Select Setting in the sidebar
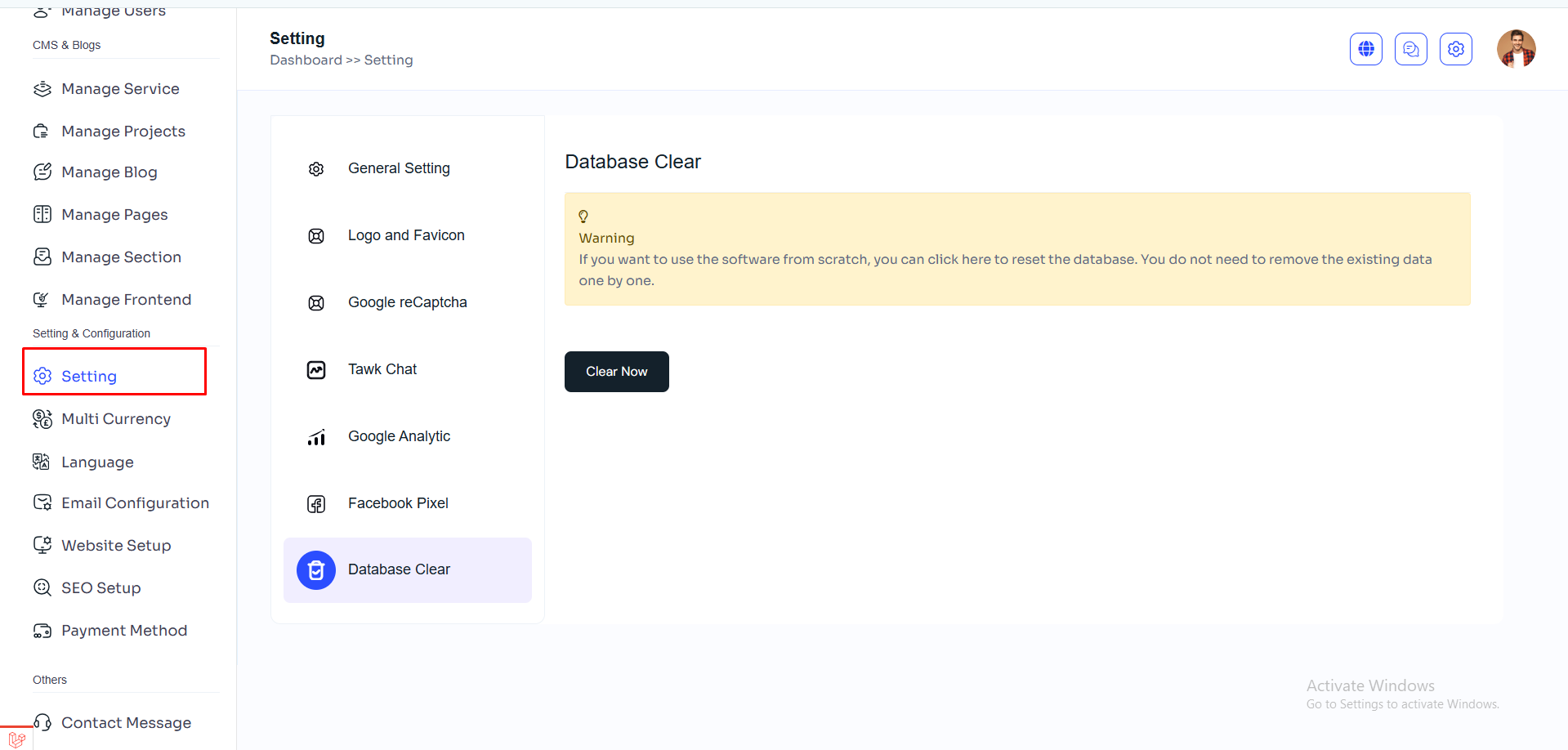The image size is (1568, 750). point(89,377)
